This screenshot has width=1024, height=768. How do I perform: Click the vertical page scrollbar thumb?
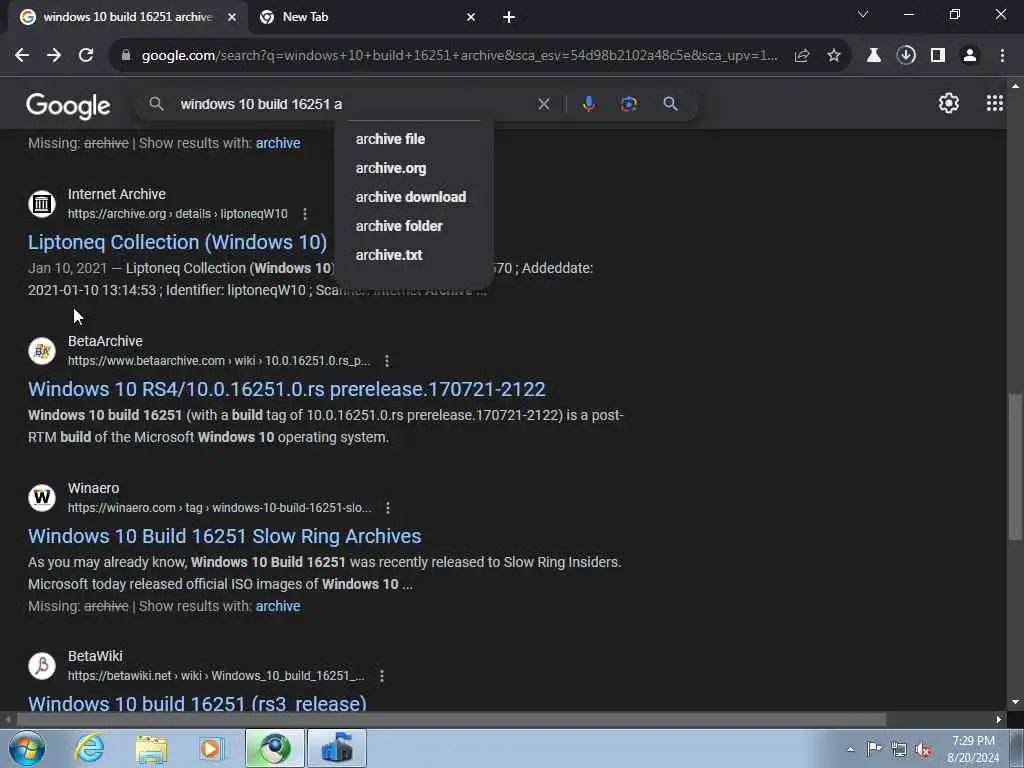click(x=1015, y=466)
